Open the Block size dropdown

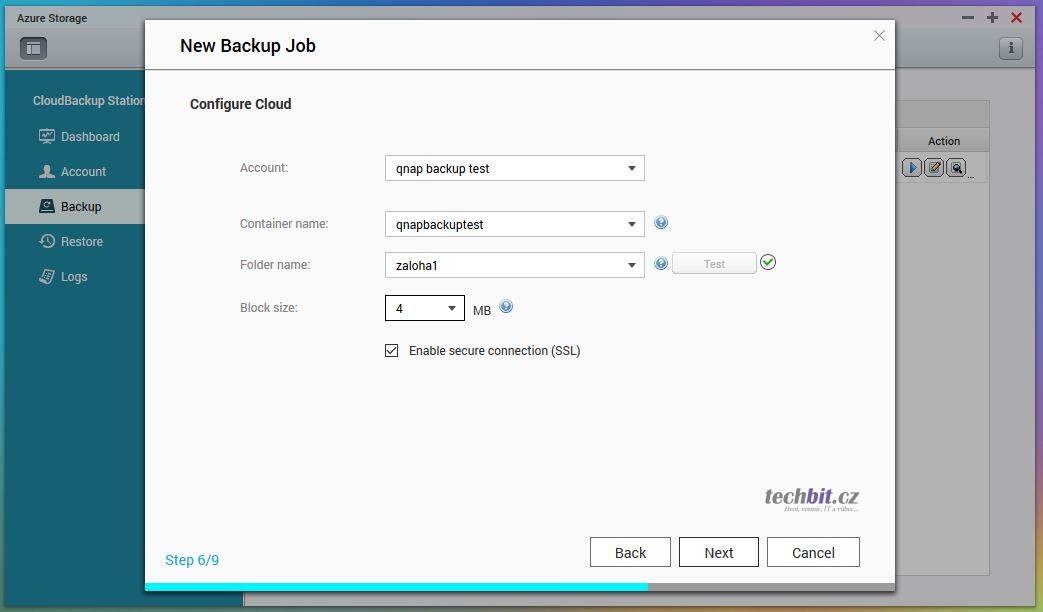451,308
